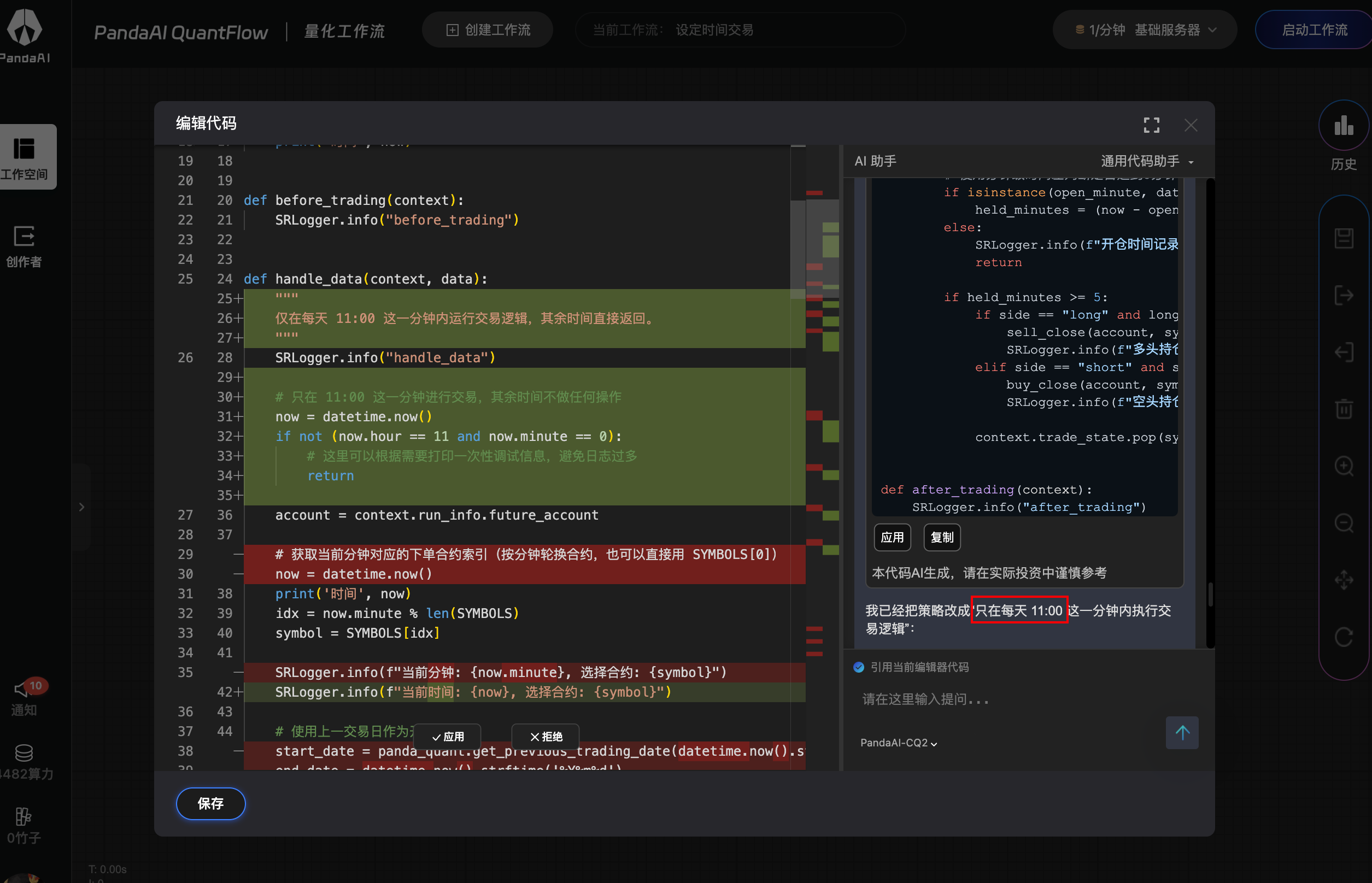1372x883 pixels.
Task: Click the line 'def handle_data(context, data):'
Action: pos(366,279)
